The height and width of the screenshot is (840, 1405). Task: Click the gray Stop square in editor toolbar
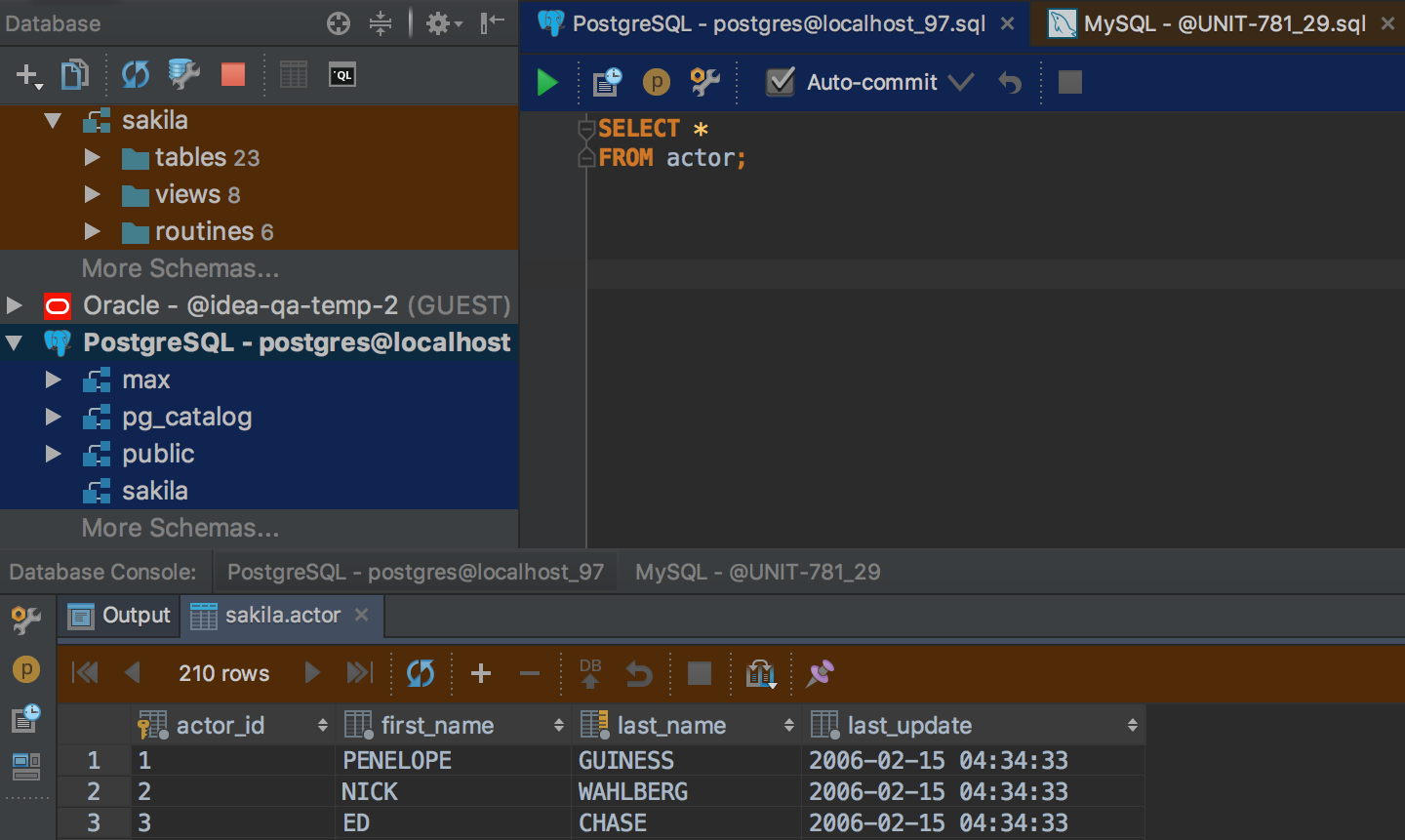[x=1070, y=82]
